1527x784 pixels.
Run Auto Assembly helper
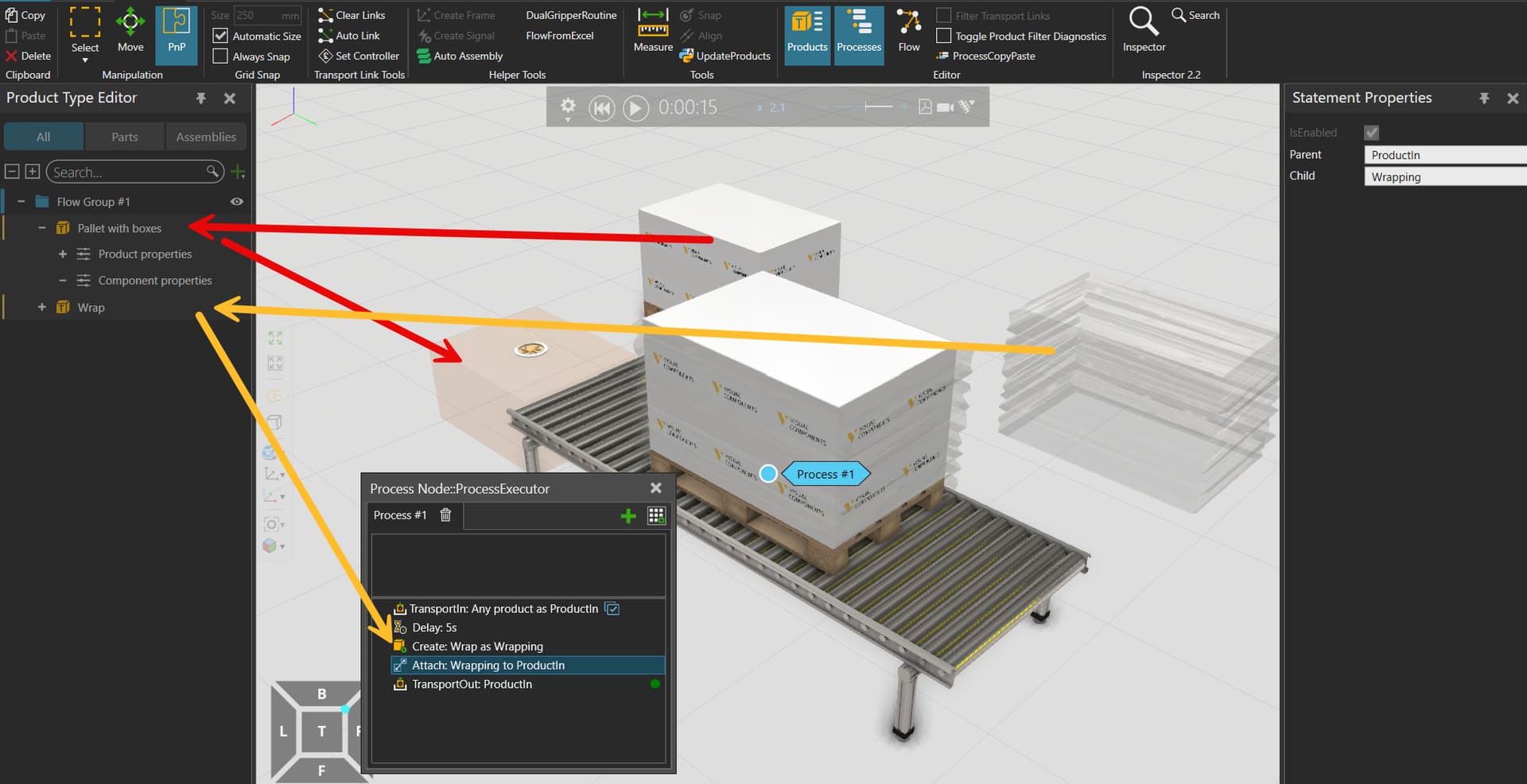[x=460, y=56]
